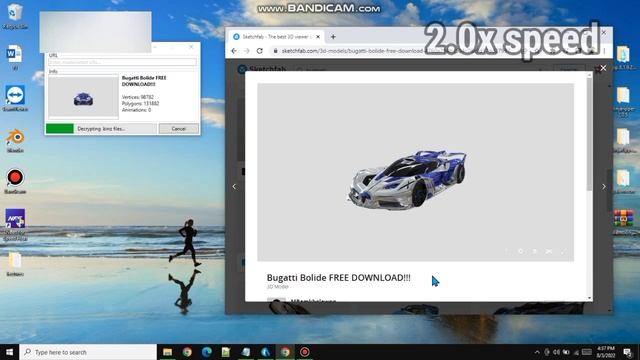Click the Bugatti Bolide FREE DOWNLOAD!!! title

tap(338, 278)
